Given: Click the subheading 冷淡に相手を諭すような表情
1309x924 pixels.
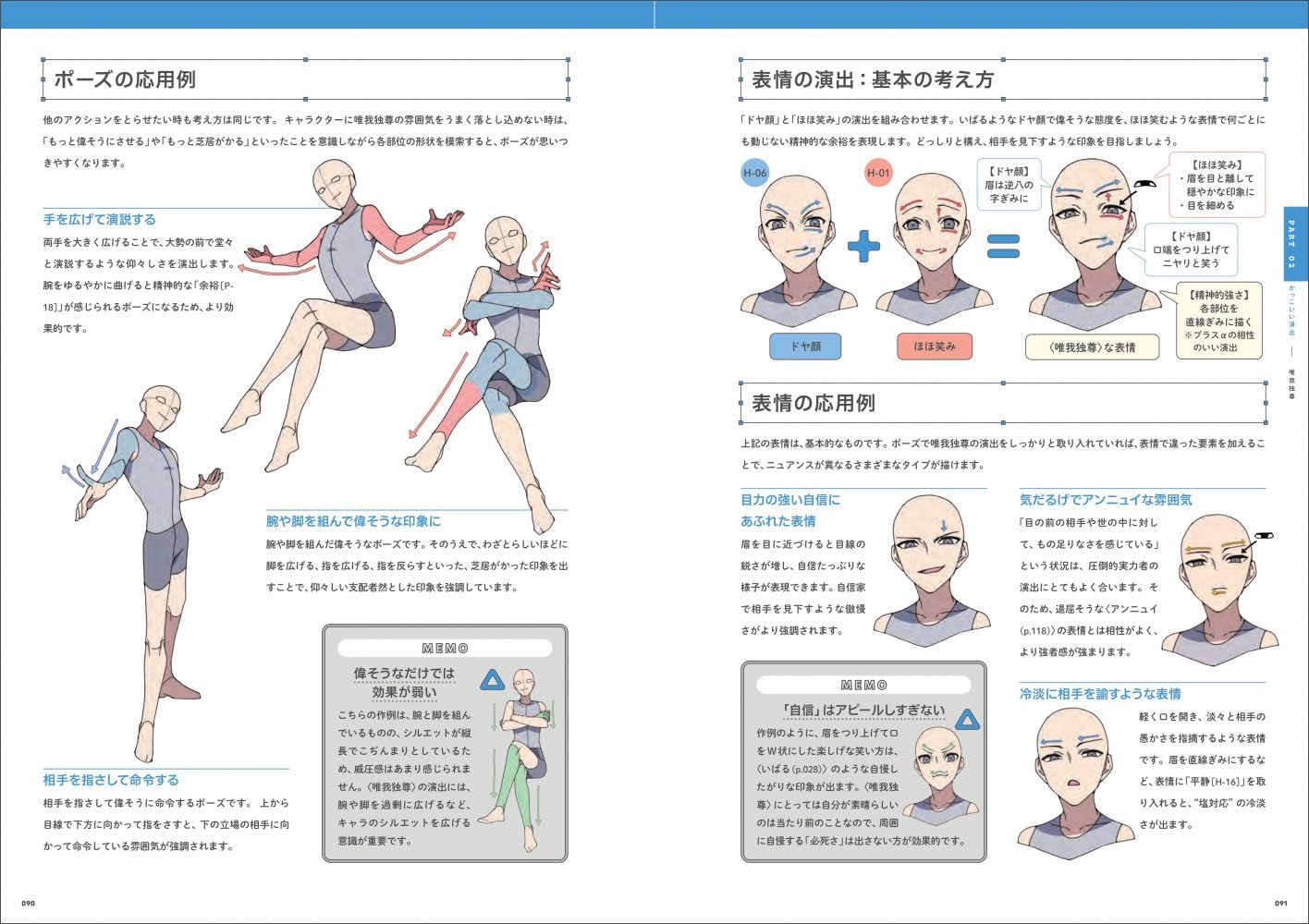Looking at the screenshot, I should click(1100, 694).
